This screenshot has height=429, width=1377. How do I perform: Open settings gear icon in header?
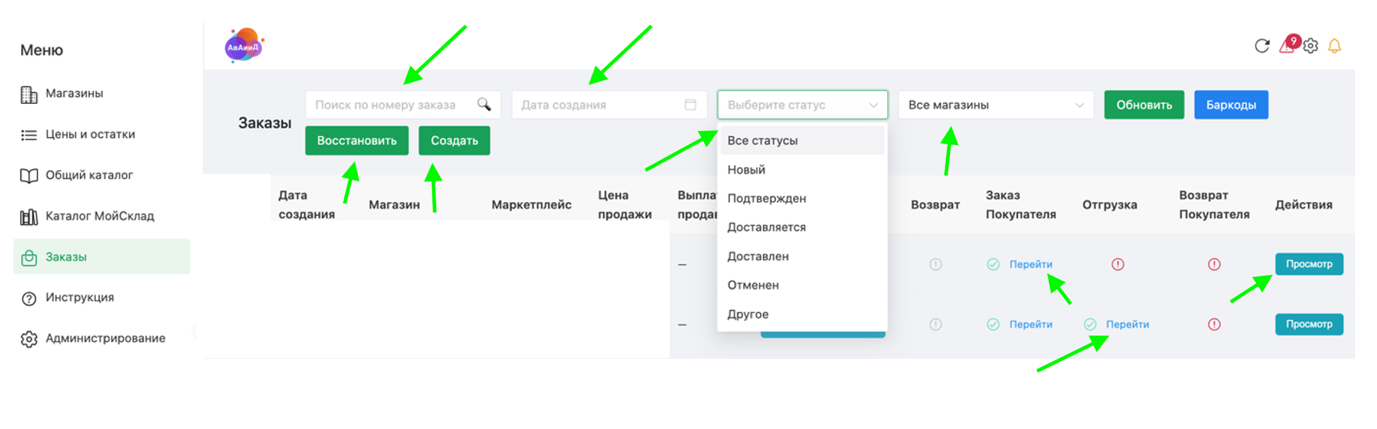click(1311, 46)
